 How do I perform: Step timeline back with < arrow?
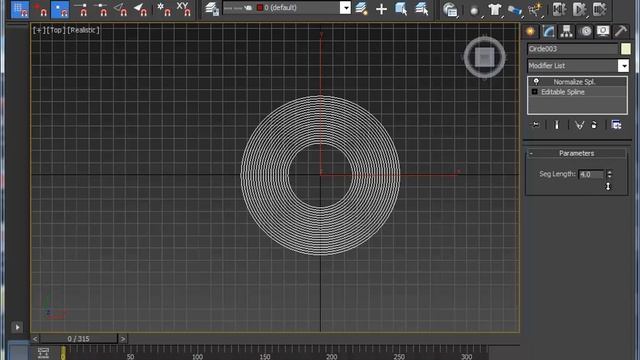[x=35, y=338]
